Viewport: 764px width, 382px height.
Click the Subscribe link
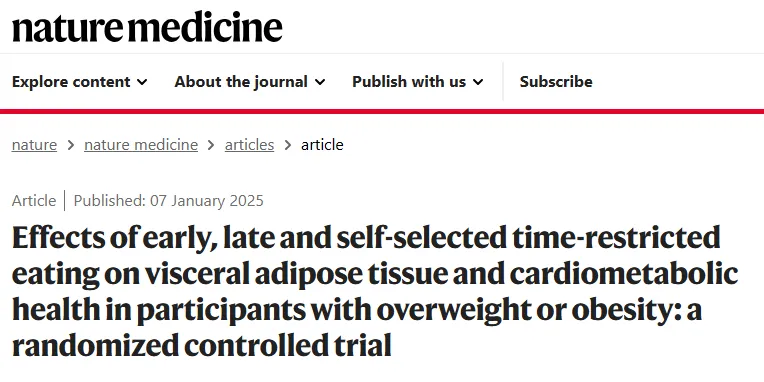click(x=556, y=81)
